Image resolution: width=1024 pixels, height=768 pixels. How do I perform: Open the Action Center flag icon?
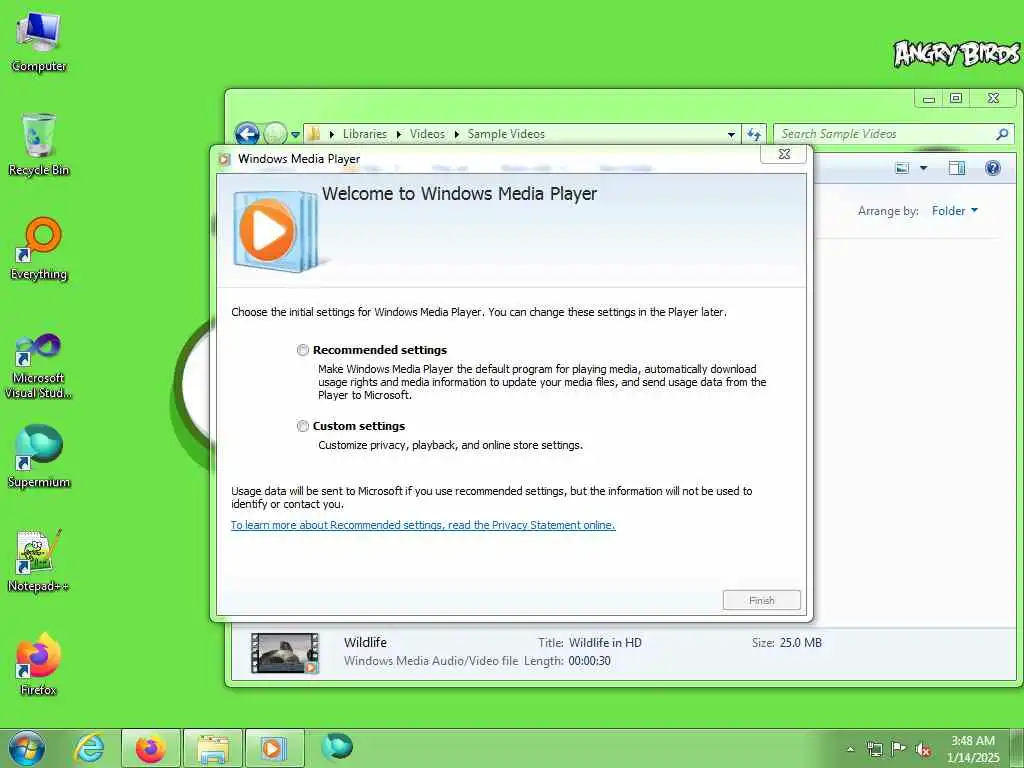coord(899,749)
